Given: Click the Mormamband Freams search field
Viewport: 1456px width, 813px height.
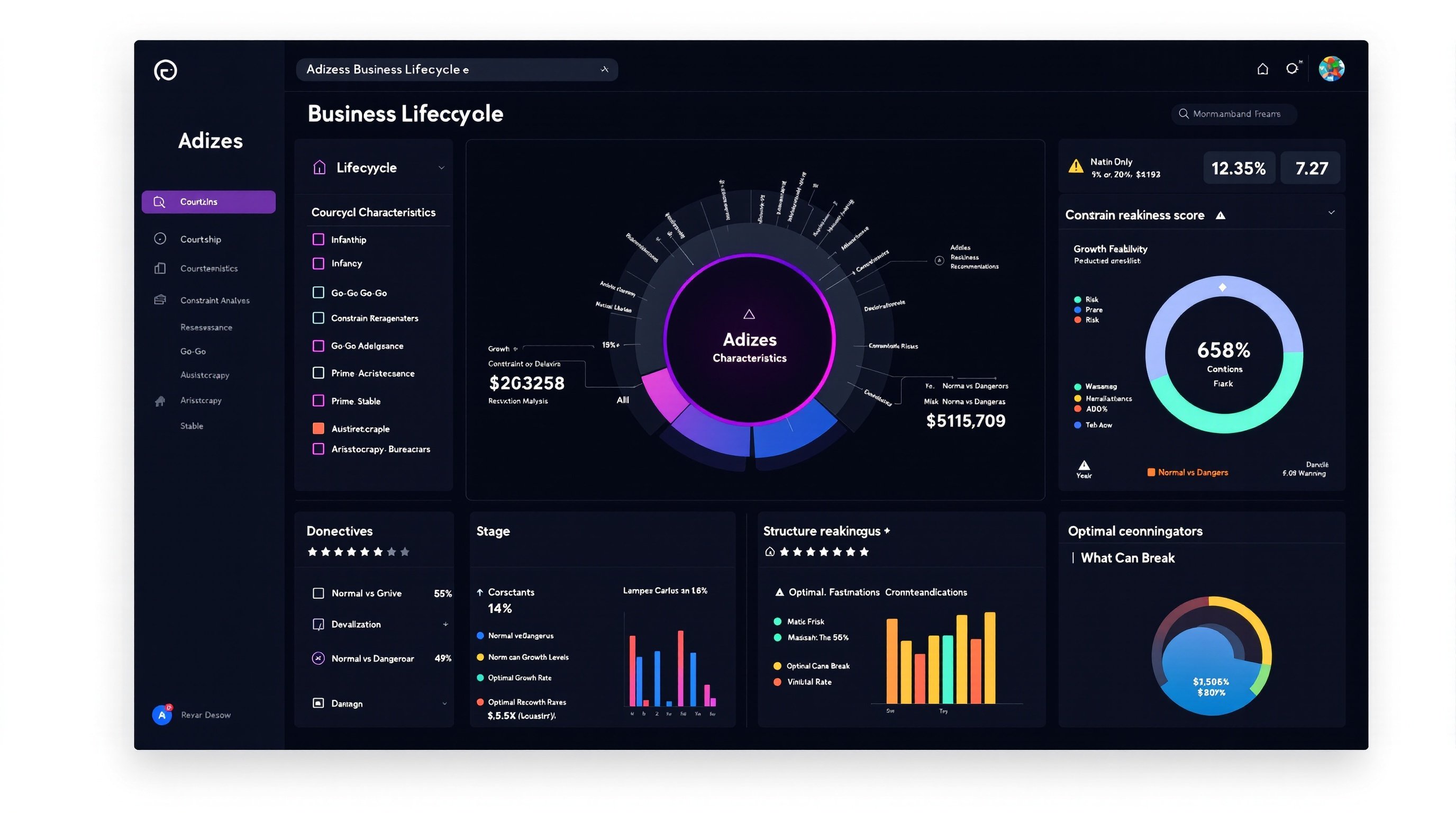Looking at the screenshot, I should pyautogui.click(x=1234, y=114).
